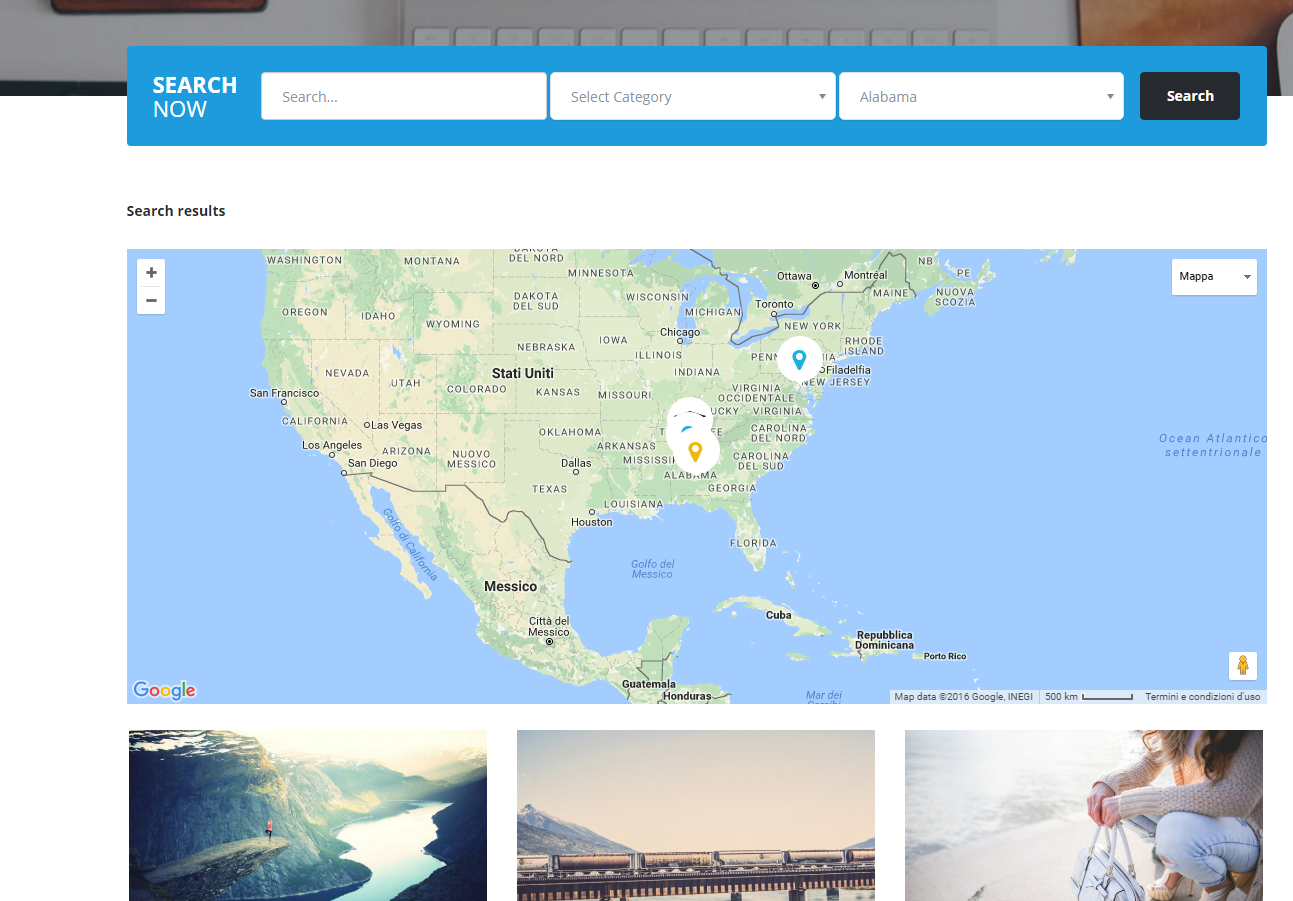
Task: Click the Filadelfia city label
Action: (x=848, y=370)
